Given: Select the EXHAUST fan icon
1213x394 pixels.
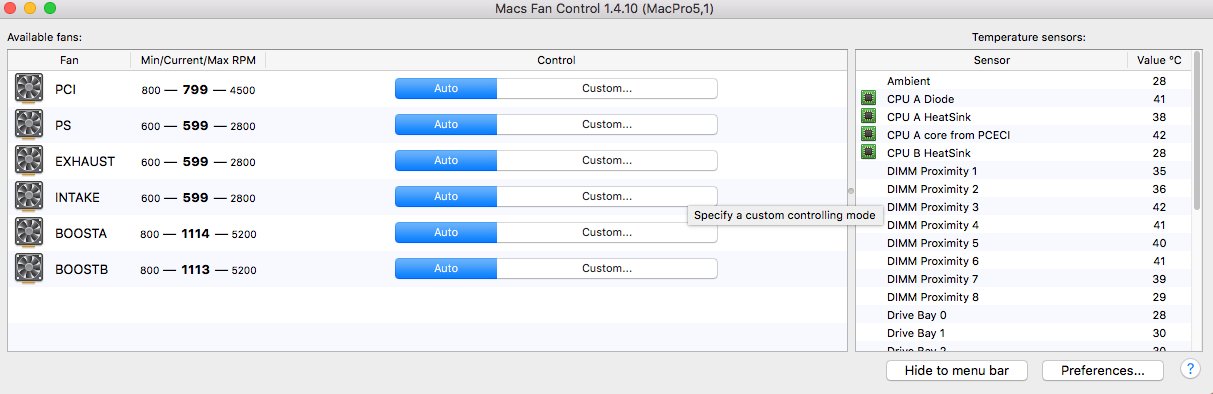Looking at the screenshot, I should click(29, 161).
